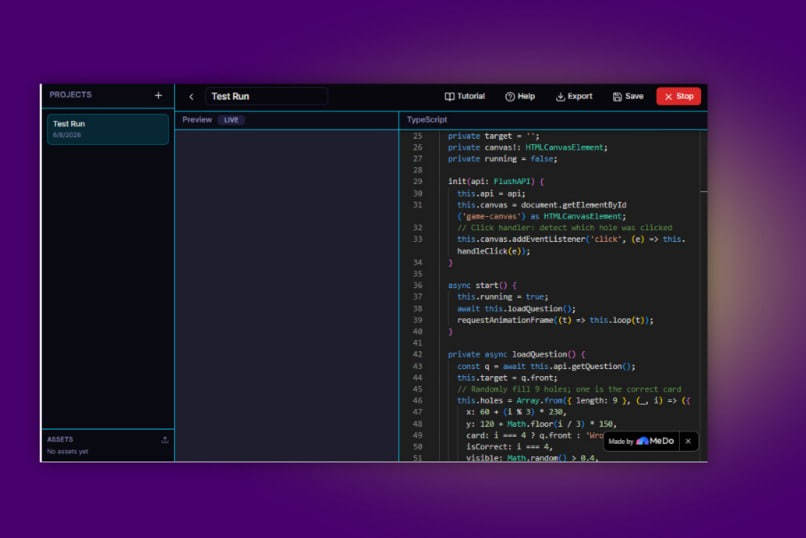Screen dimensions: 806x538
Task: Click 'await this.loadQuestion();' code line
Action: tap(516, 309)
